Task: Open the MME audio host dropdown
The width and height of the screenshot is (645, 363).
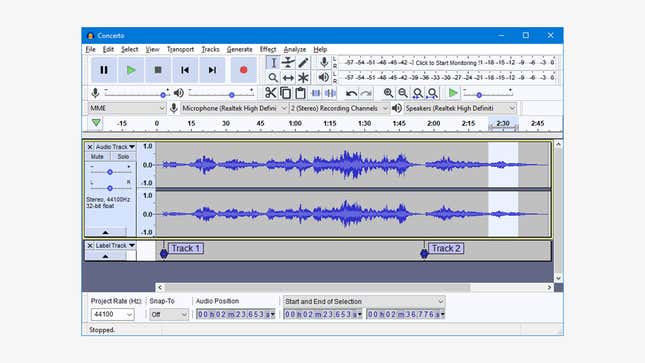Action: 127,108
